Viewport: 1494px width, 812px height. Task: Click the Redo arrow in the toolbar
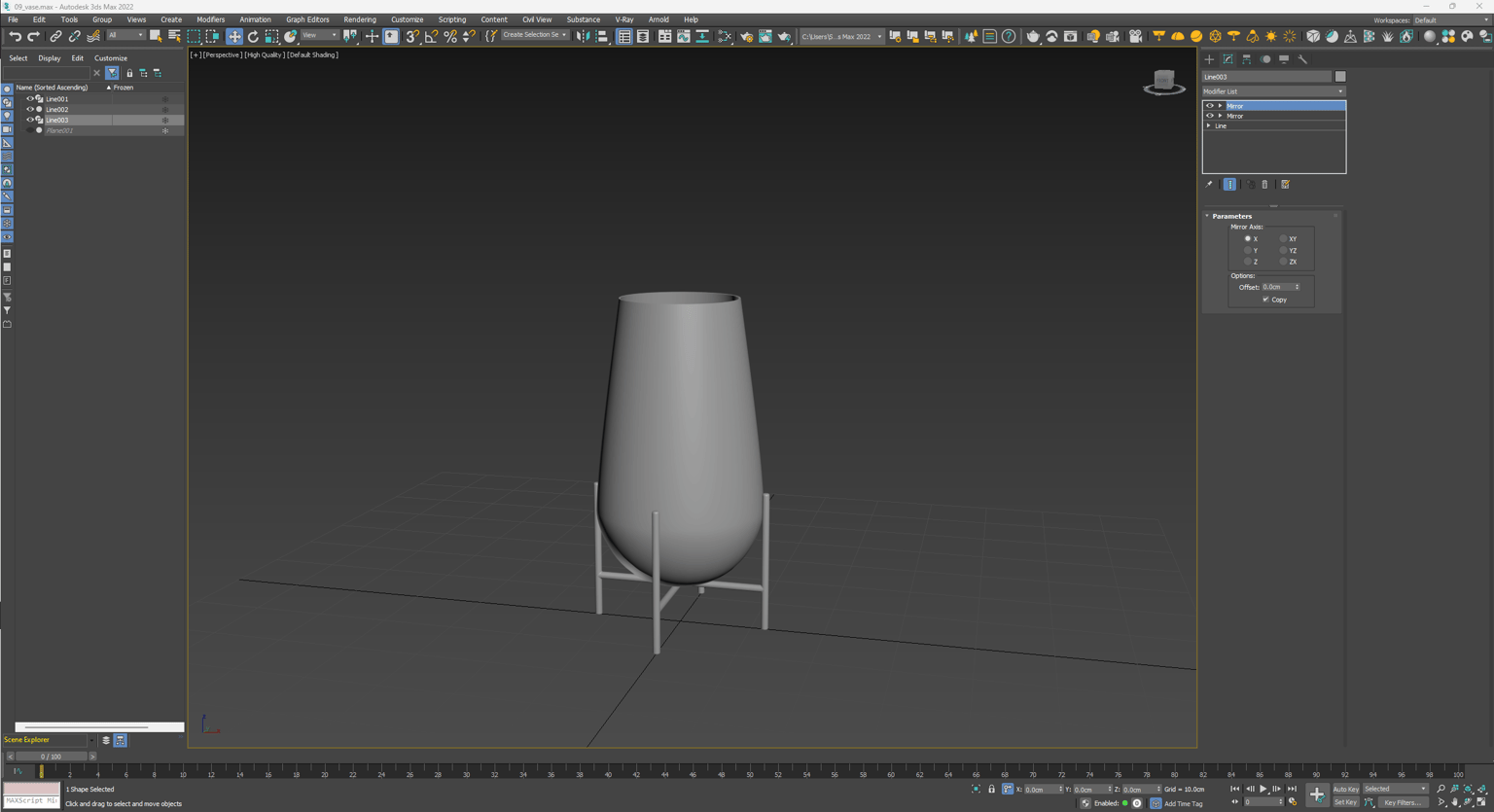33,36
